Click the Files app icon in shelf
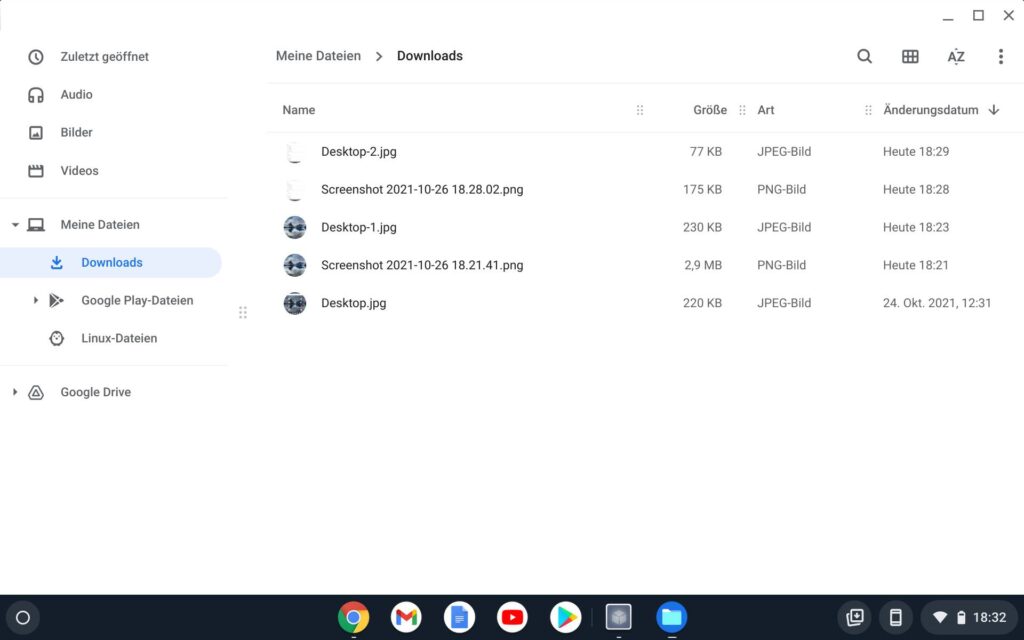 671,617
